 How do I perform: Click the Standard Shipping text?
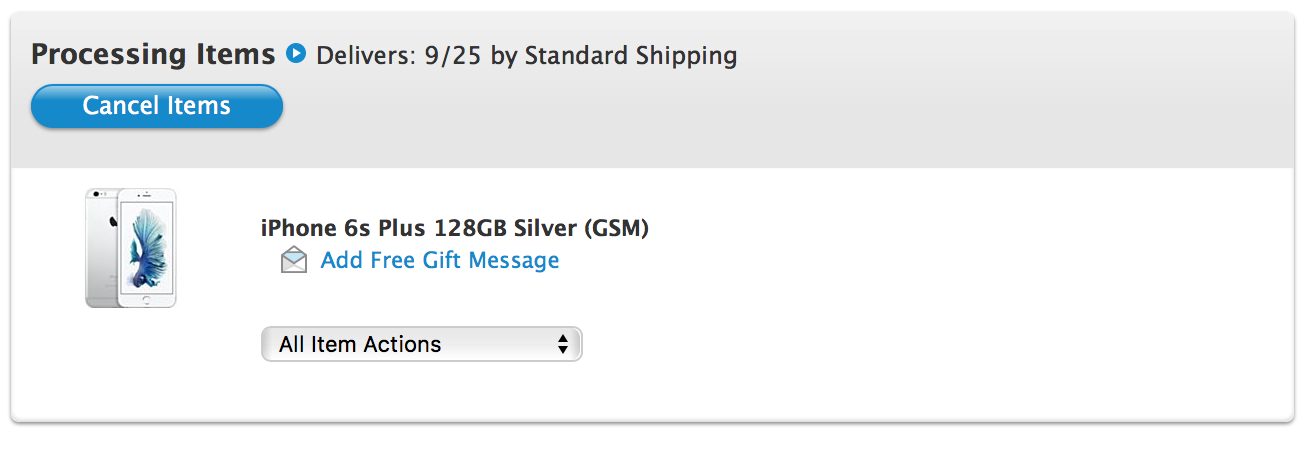[x=631, y=55]
